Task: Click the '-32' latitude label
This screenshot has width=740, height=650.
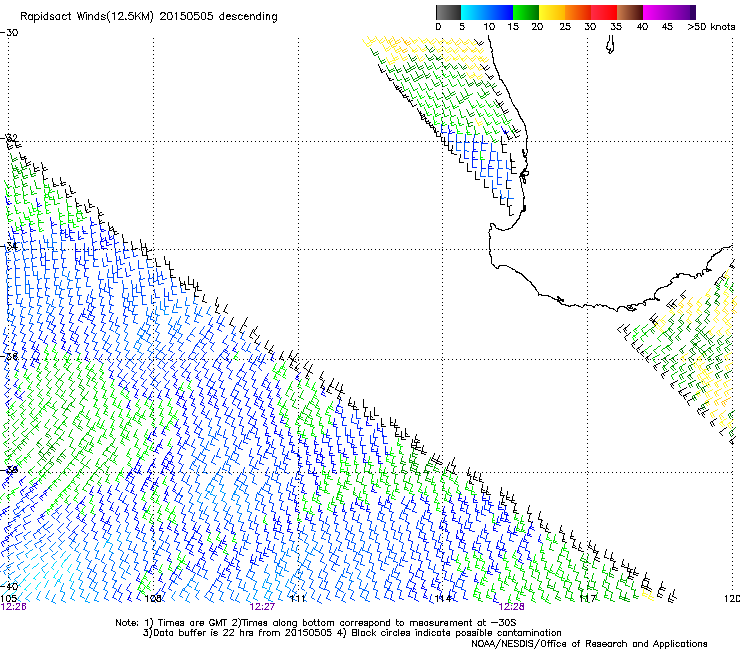Action: click(x=9, y=138)
